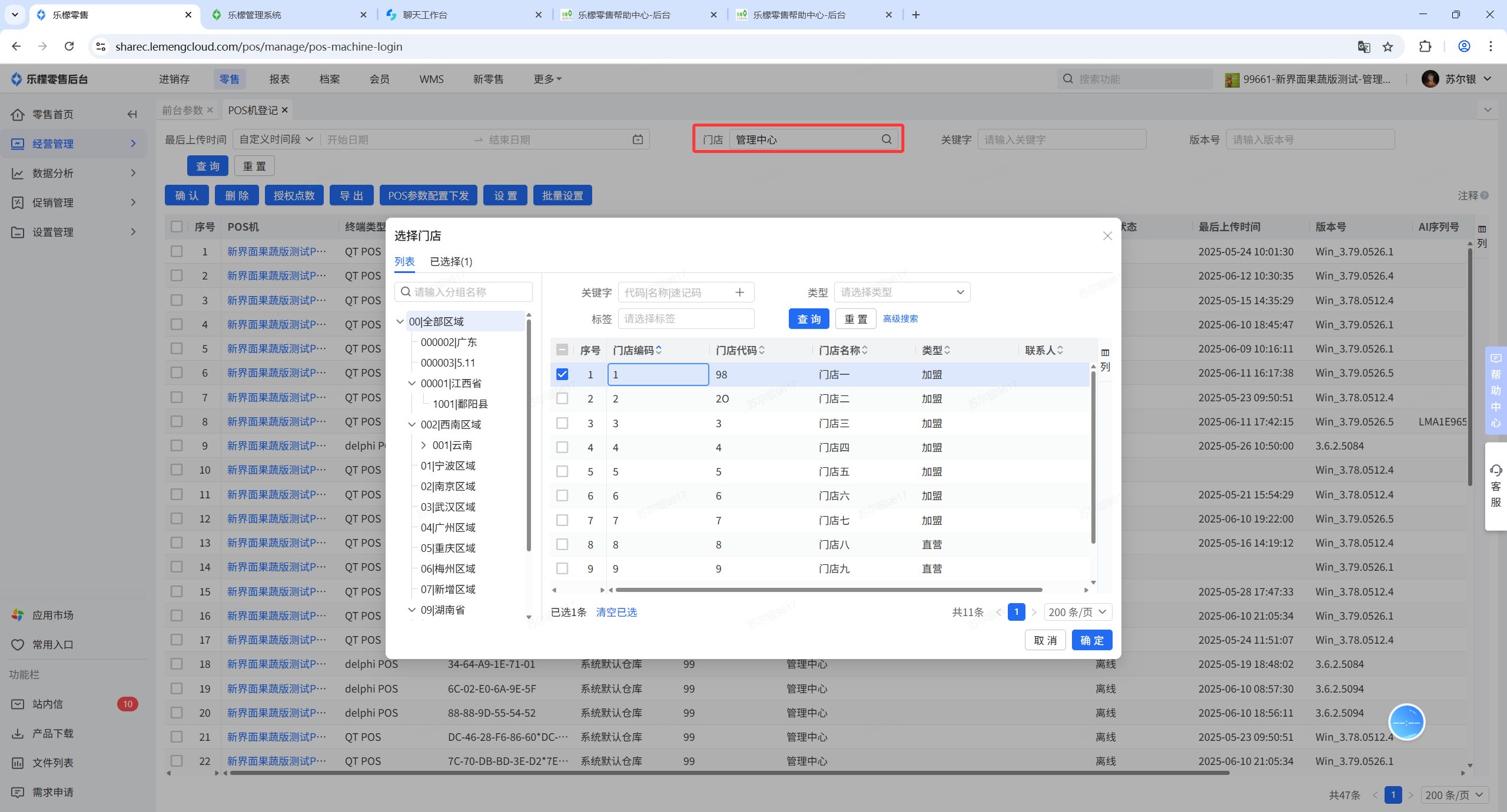Viewport: 1507px width, 812px height.
Task: Open the 自定义时间段 dropdown
Action: [275, 139]
